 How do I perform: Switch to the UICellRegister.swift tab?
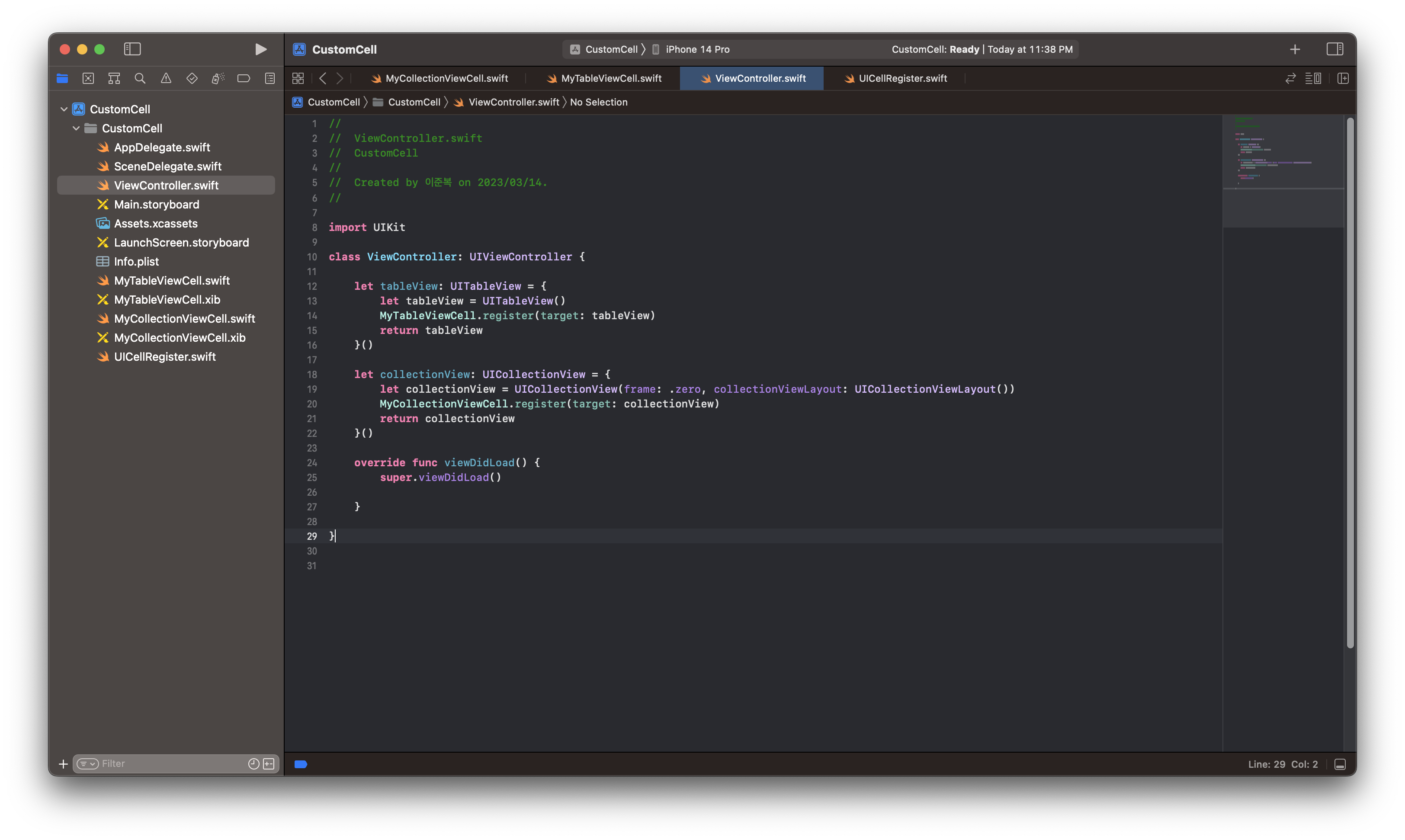point(902,79)
